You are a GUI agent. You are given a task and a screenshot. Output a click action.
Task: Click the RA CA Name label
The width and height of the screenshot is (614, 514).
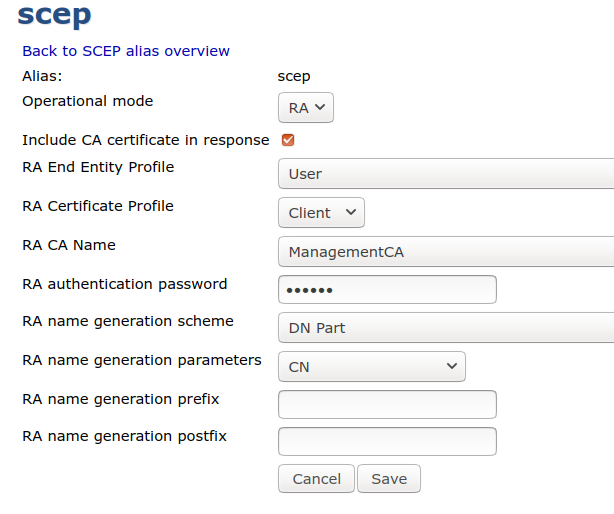click(x=69, y=245)
